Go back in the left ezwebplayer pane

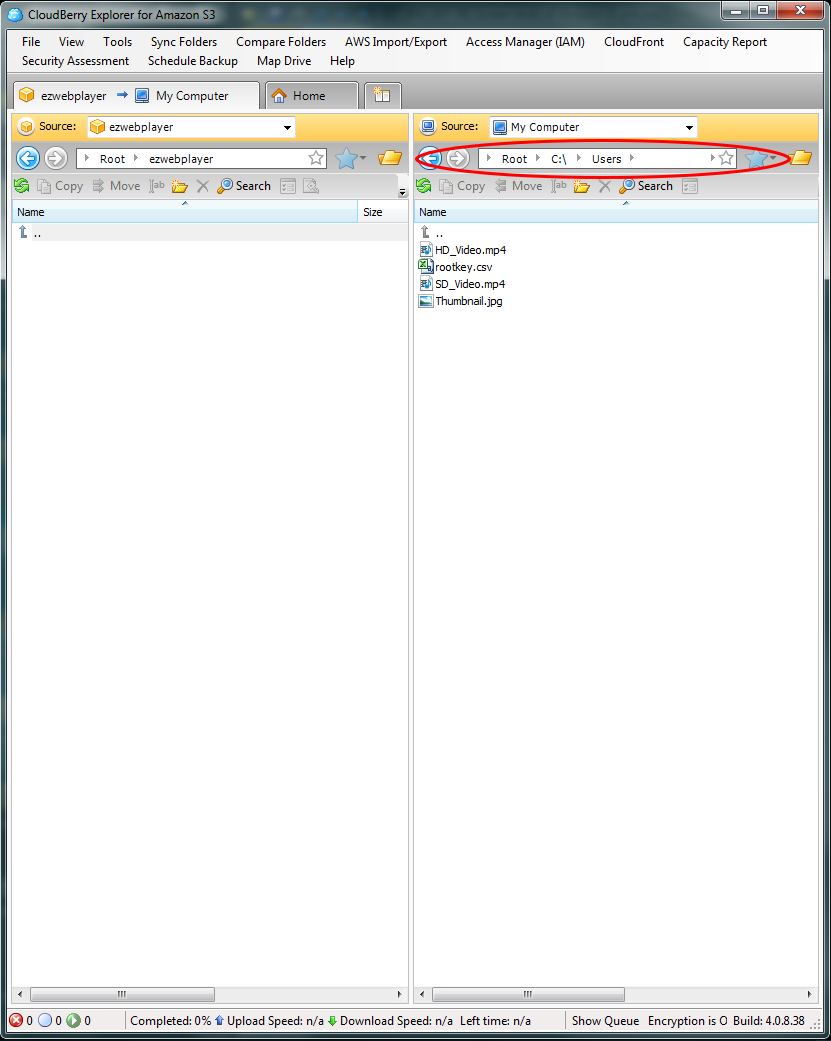click(28, 159)
